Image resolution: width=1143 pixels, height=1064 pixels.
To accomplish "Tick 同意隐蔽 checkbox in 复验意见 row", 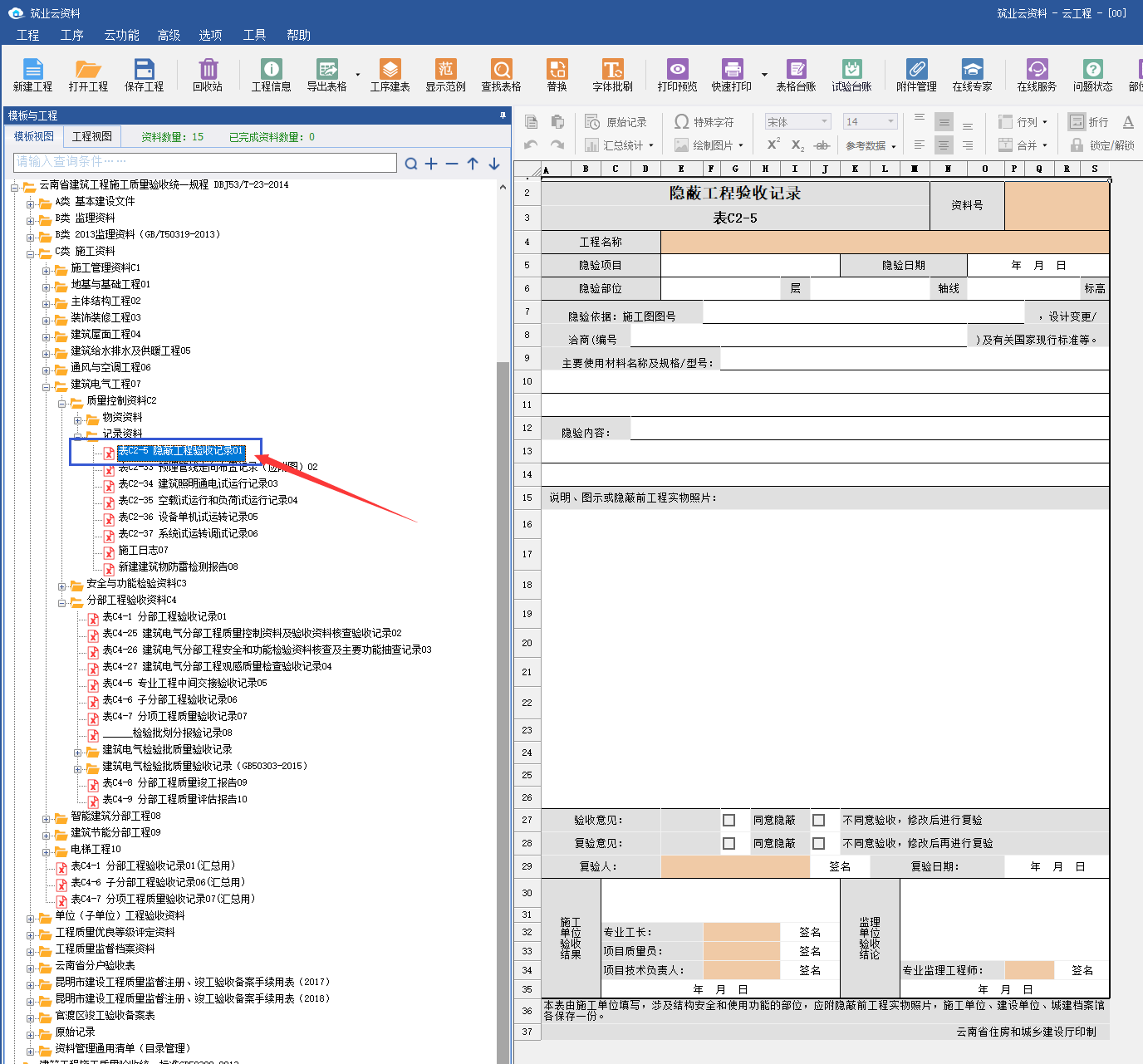I will 728,843.
